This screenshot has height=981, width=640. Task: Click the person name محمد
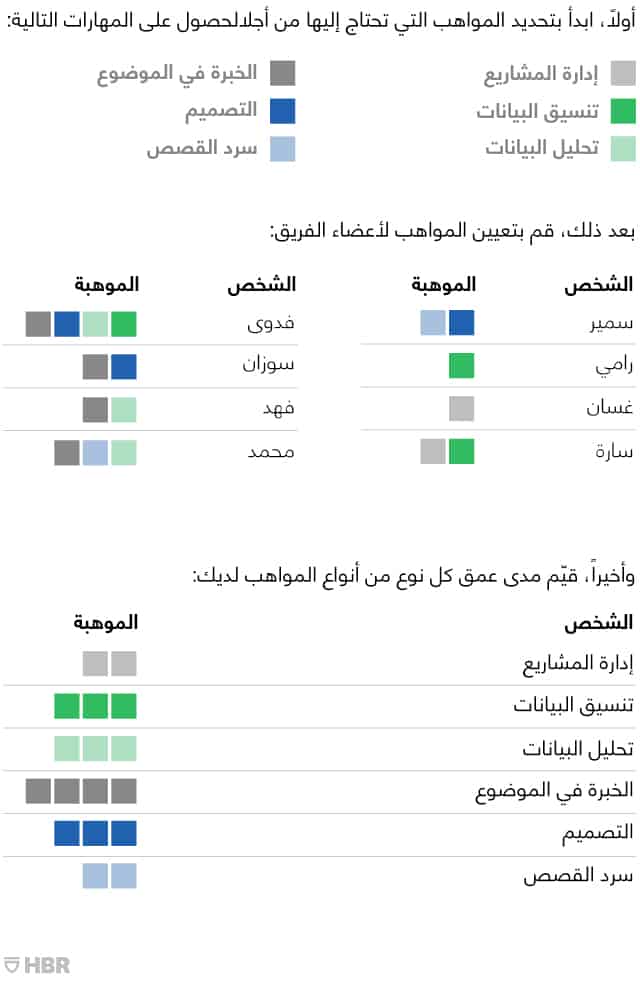tap(271, 452)
